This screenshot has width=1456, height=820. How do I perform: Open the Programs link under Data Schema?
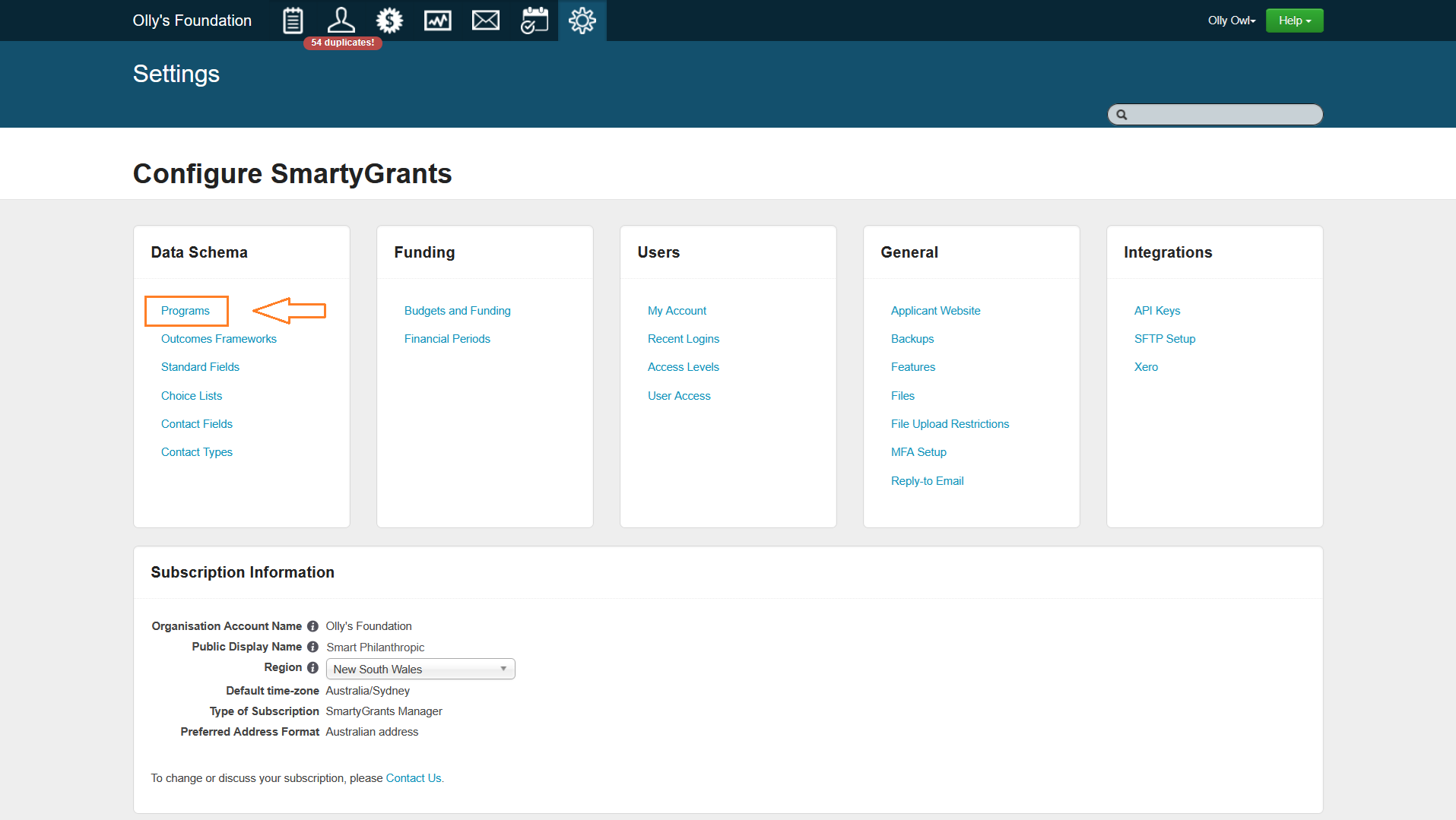tap(185, 311)
